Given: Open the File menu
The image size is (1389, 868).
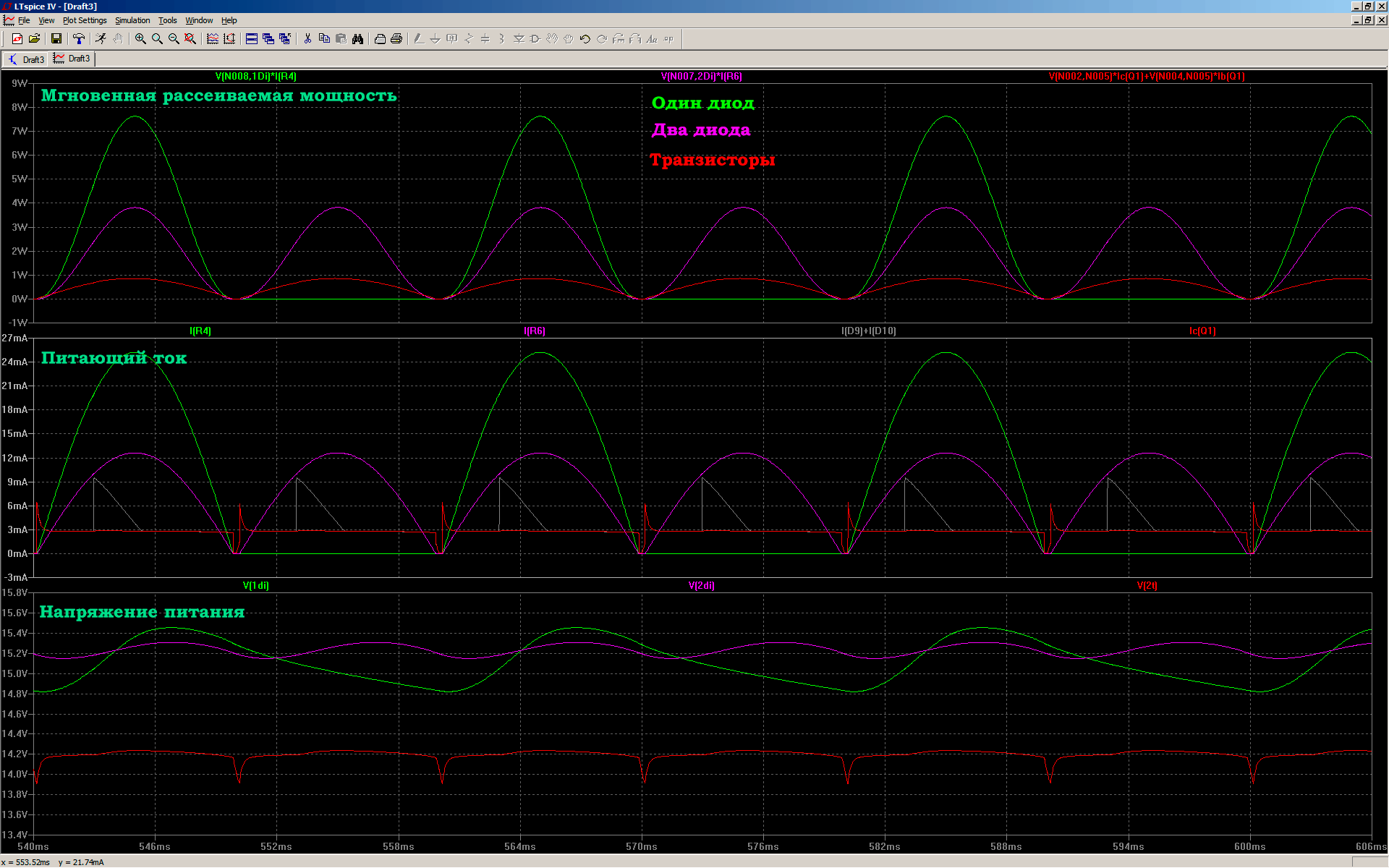Looking at the screenshot, I should pos(24,20).
